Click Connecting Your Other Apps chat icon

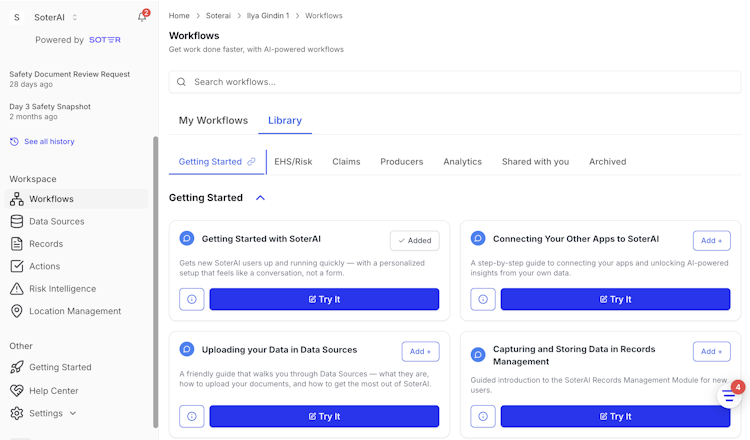tap(478, 238)
